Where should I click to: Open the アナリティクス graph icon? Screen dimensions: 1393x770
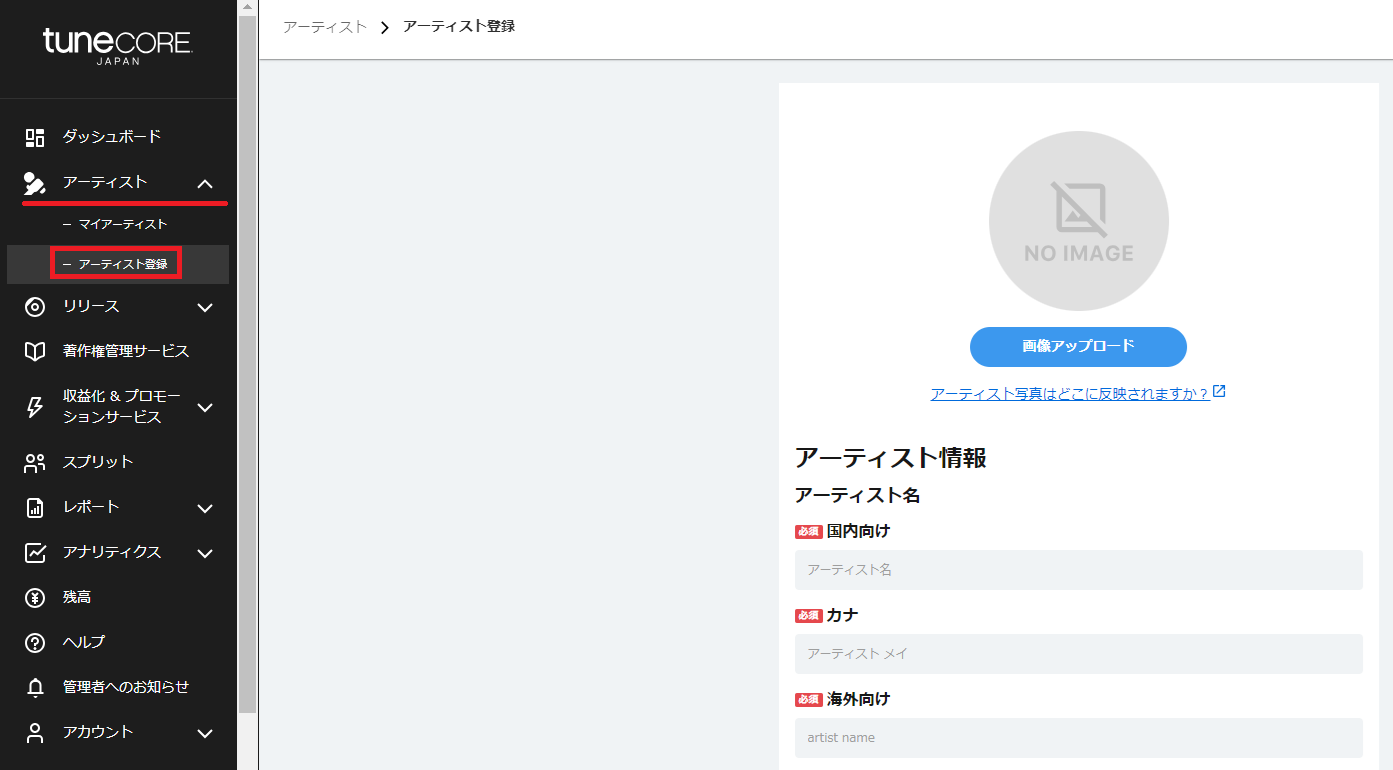(34, 552)
